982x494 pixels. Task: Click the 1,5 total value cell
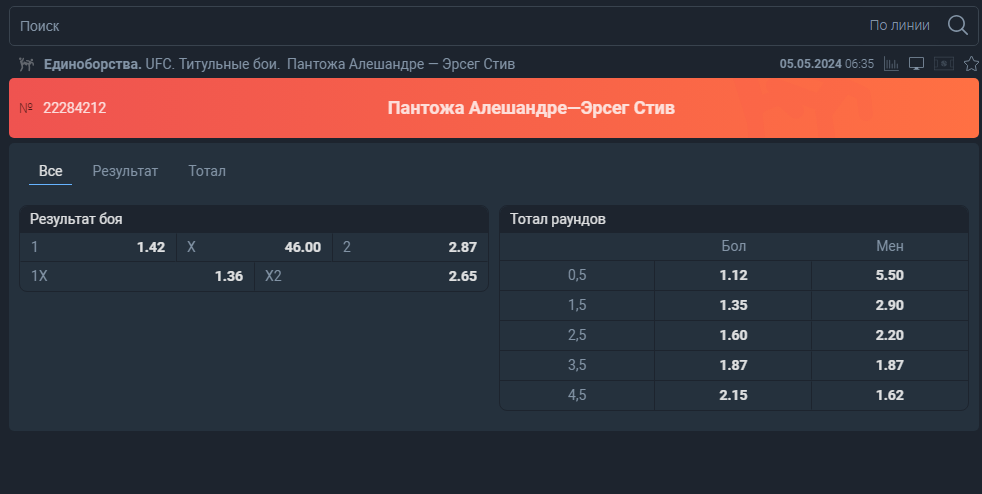(577, 306)
